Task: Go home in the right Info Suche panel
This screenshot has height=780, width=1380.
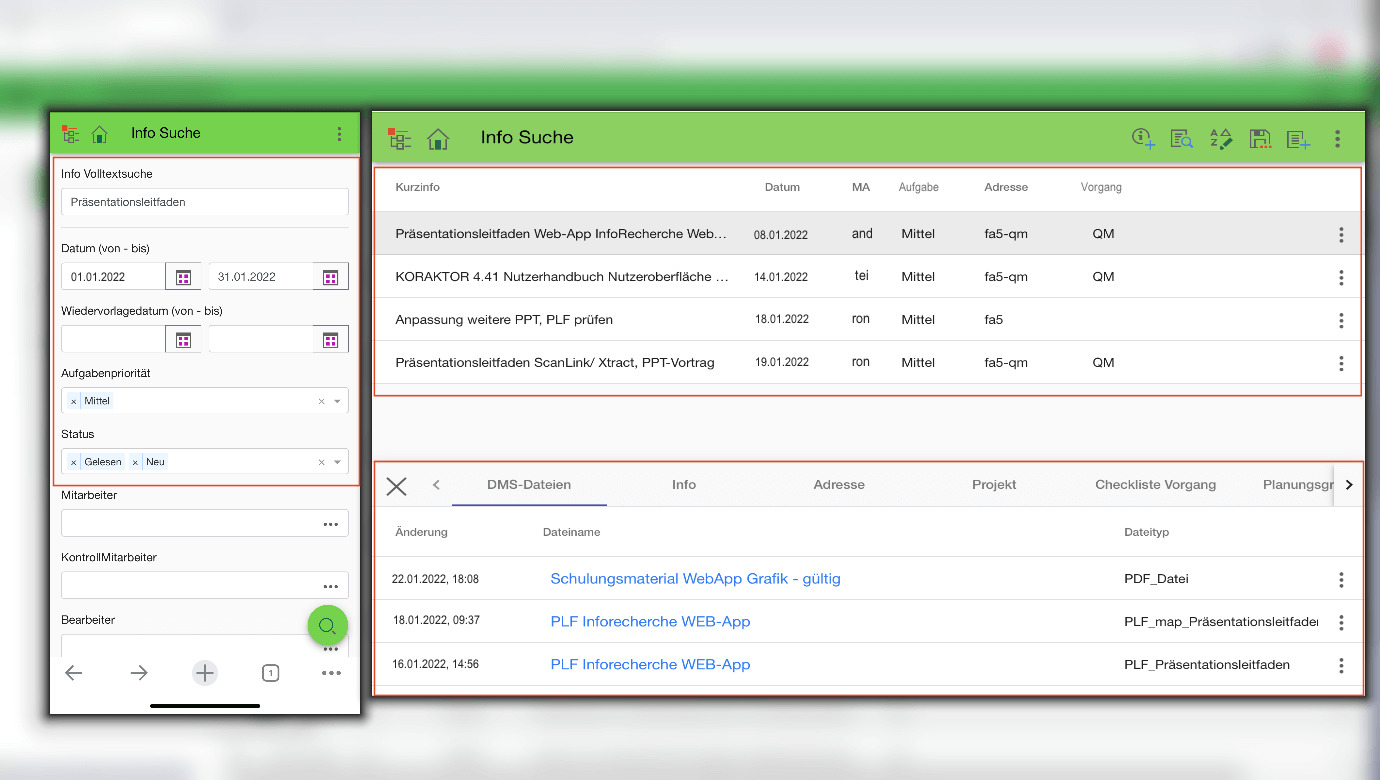Action: coord(438,139)
